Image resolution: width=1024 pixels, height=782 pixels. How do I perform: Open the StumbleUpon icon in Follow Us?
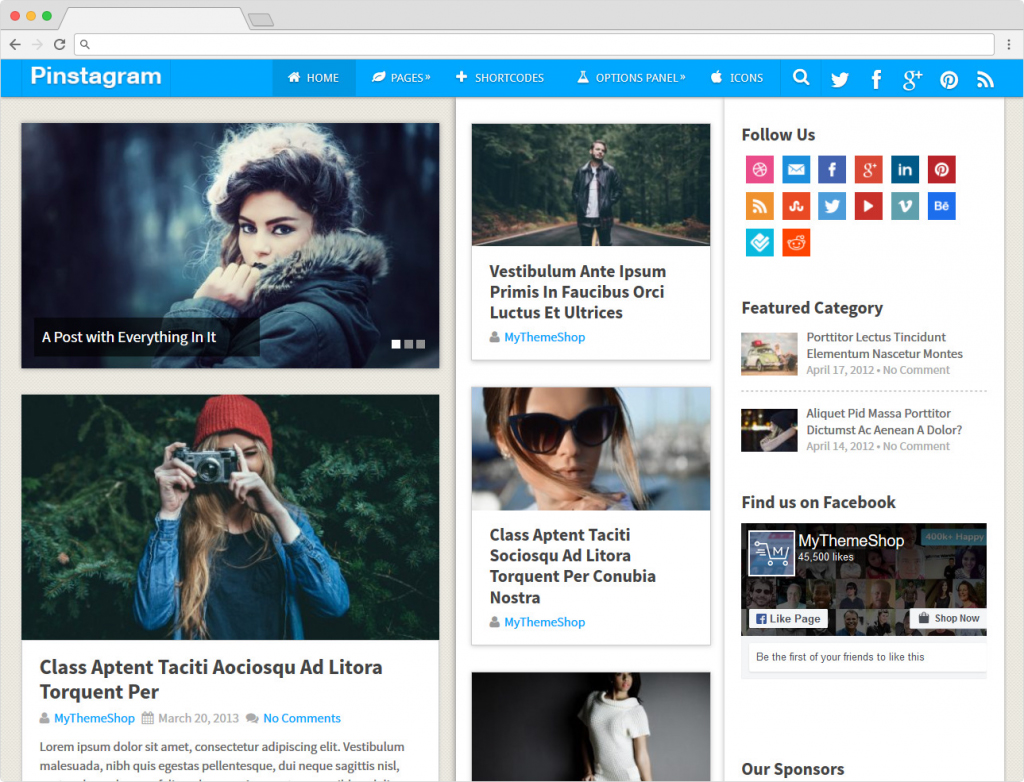coord(796,206)
